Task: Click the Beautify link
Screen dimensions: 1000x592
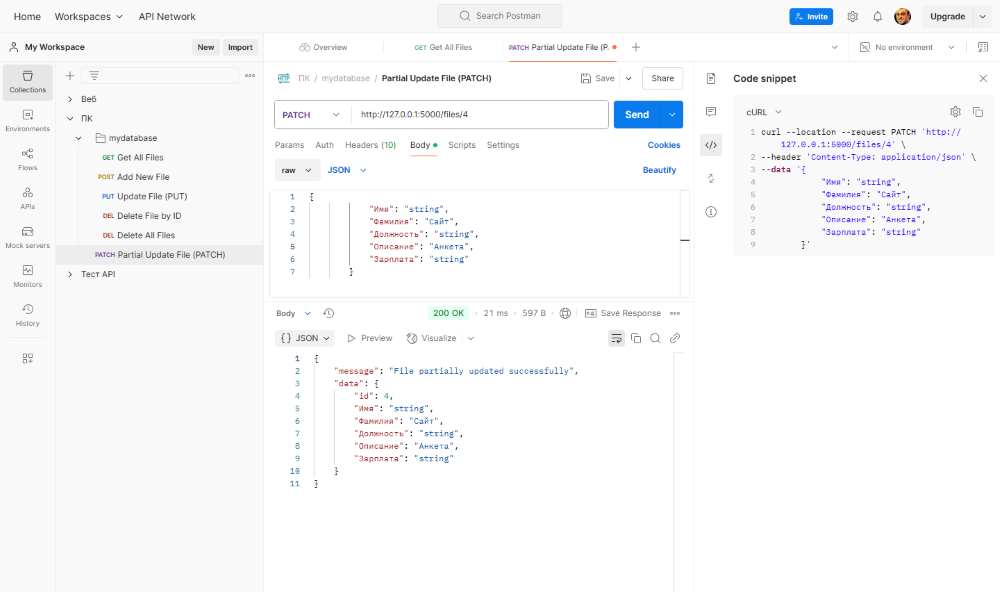Action: coord(659,170)
